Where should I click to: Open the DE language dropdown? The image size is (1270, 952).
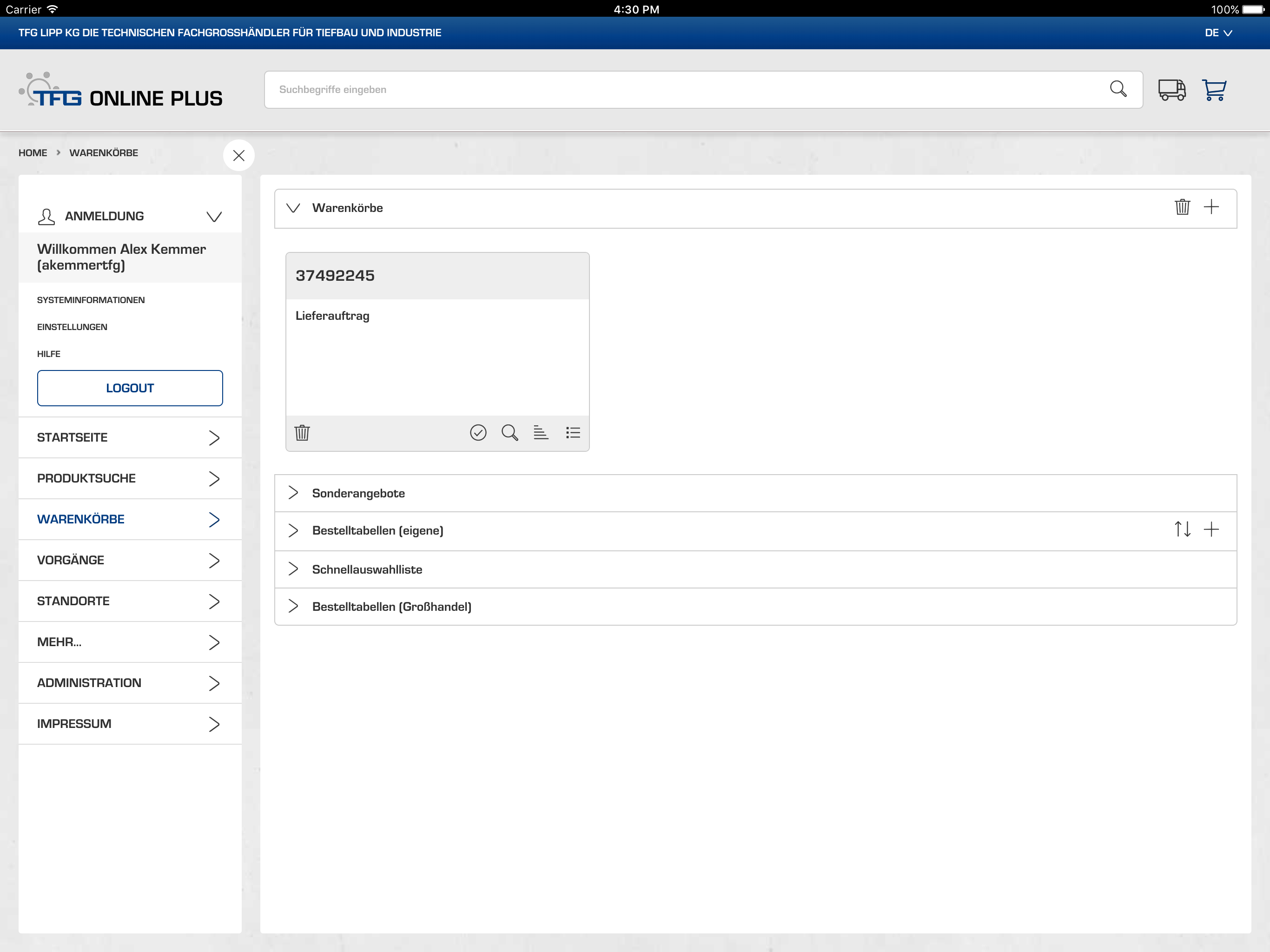coord(1218,33)
